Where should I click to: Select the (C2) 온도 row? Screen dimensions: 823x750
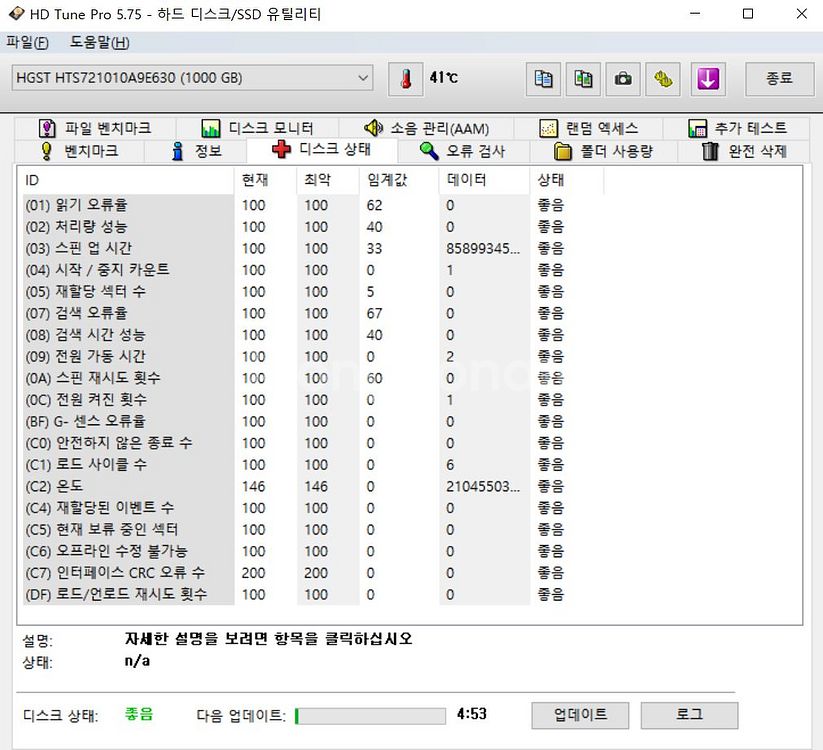pos(313,487)
